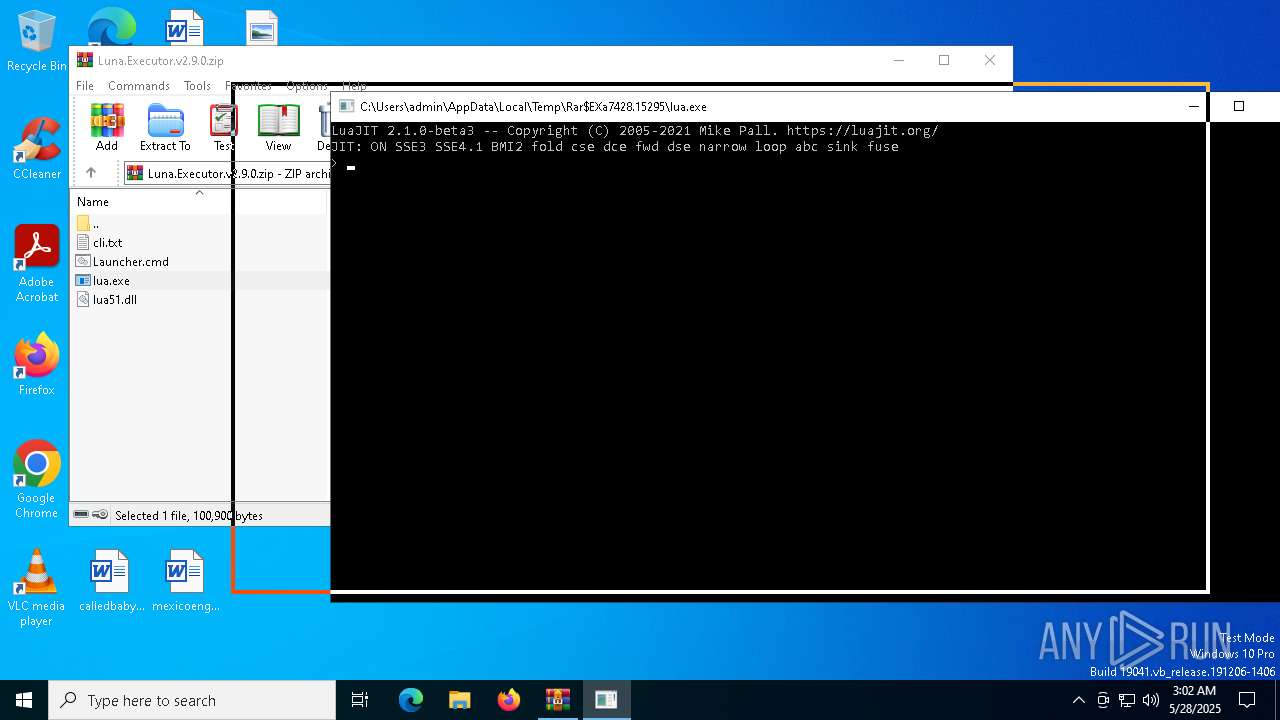Open the network icon in system tray
The height and width of the screenshot is (720, 1280).
pos(1127,700)
